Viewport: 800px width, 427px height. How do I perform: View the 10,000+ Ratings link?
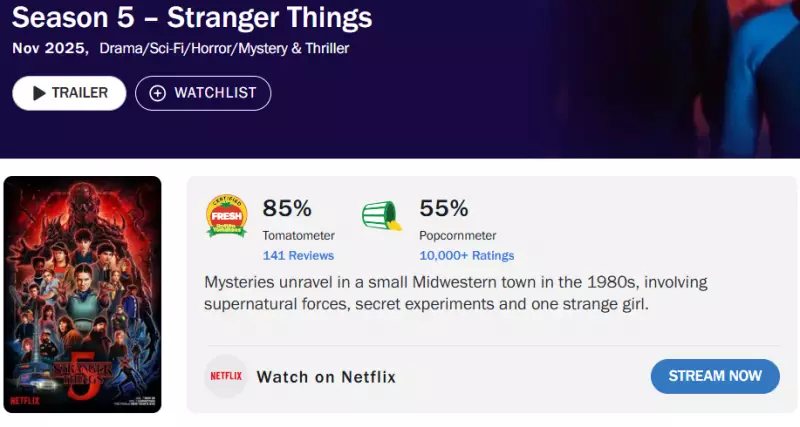coord(467,256)
